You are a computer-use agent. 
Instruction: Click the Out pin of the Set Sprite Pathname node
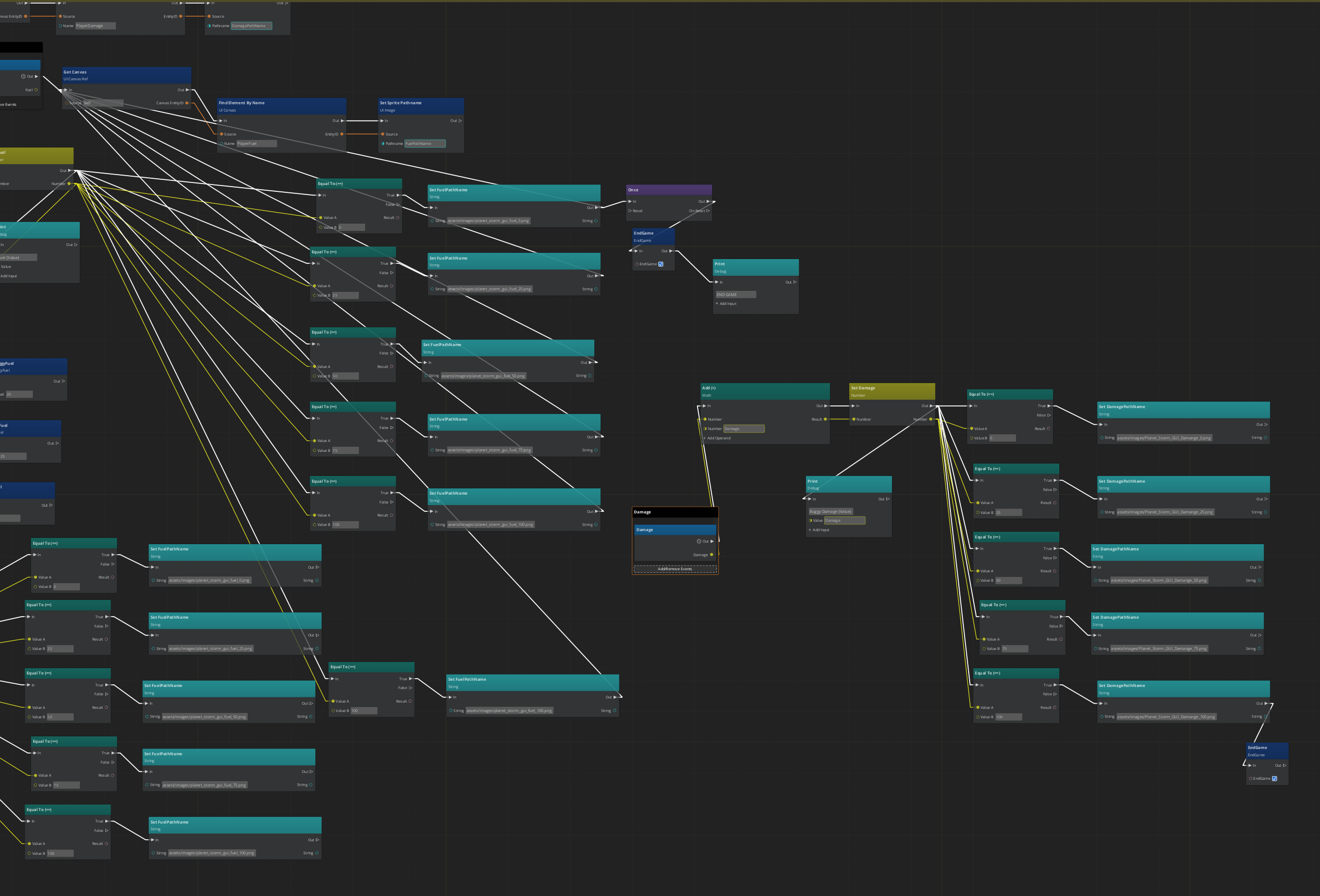(x=460, y=120)
